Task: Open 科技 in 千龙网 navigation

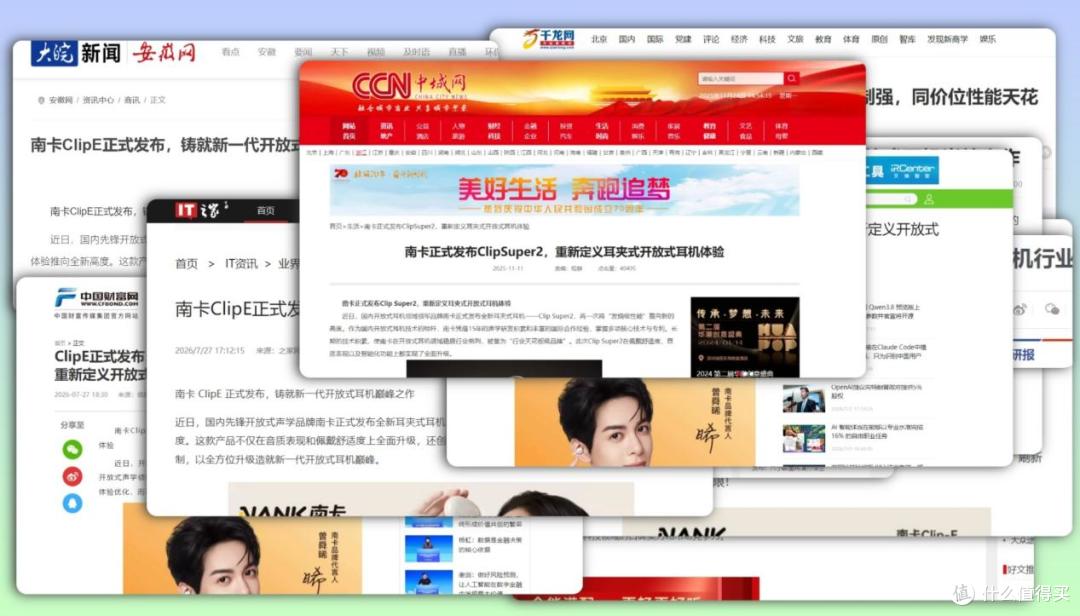Action: click(767, 39)
